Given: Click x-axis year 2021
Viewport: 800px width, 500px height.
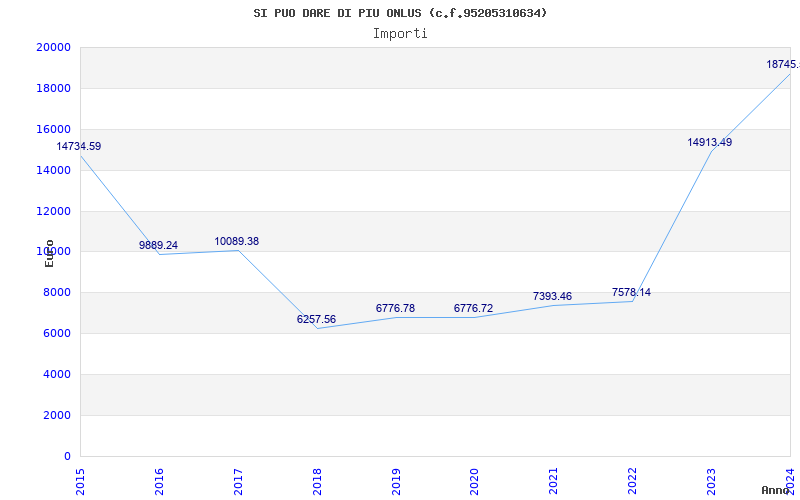Looking at the screenshot, I should point(554,482).
